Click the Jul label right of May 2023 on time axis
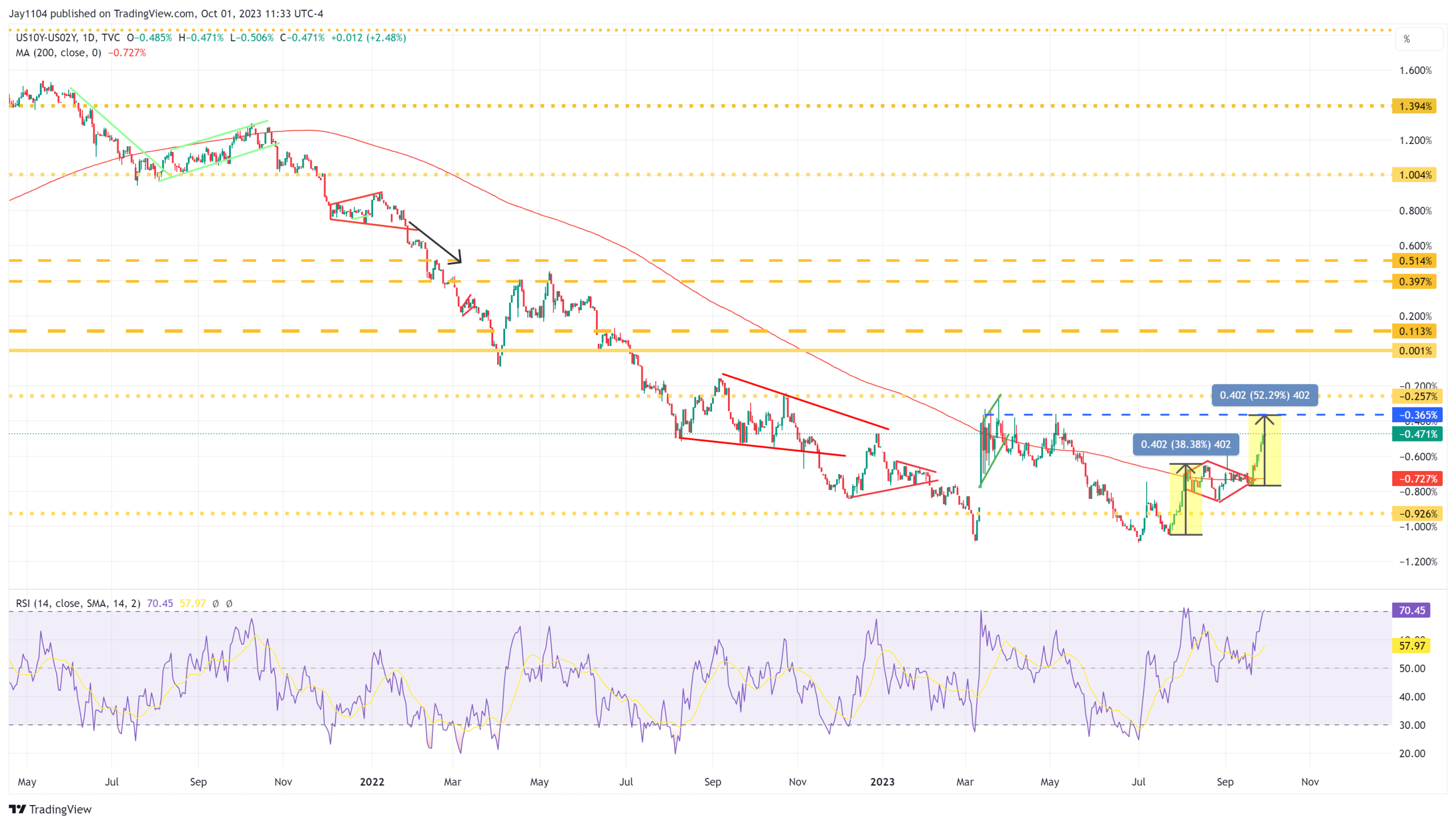 click(1138, 782)
